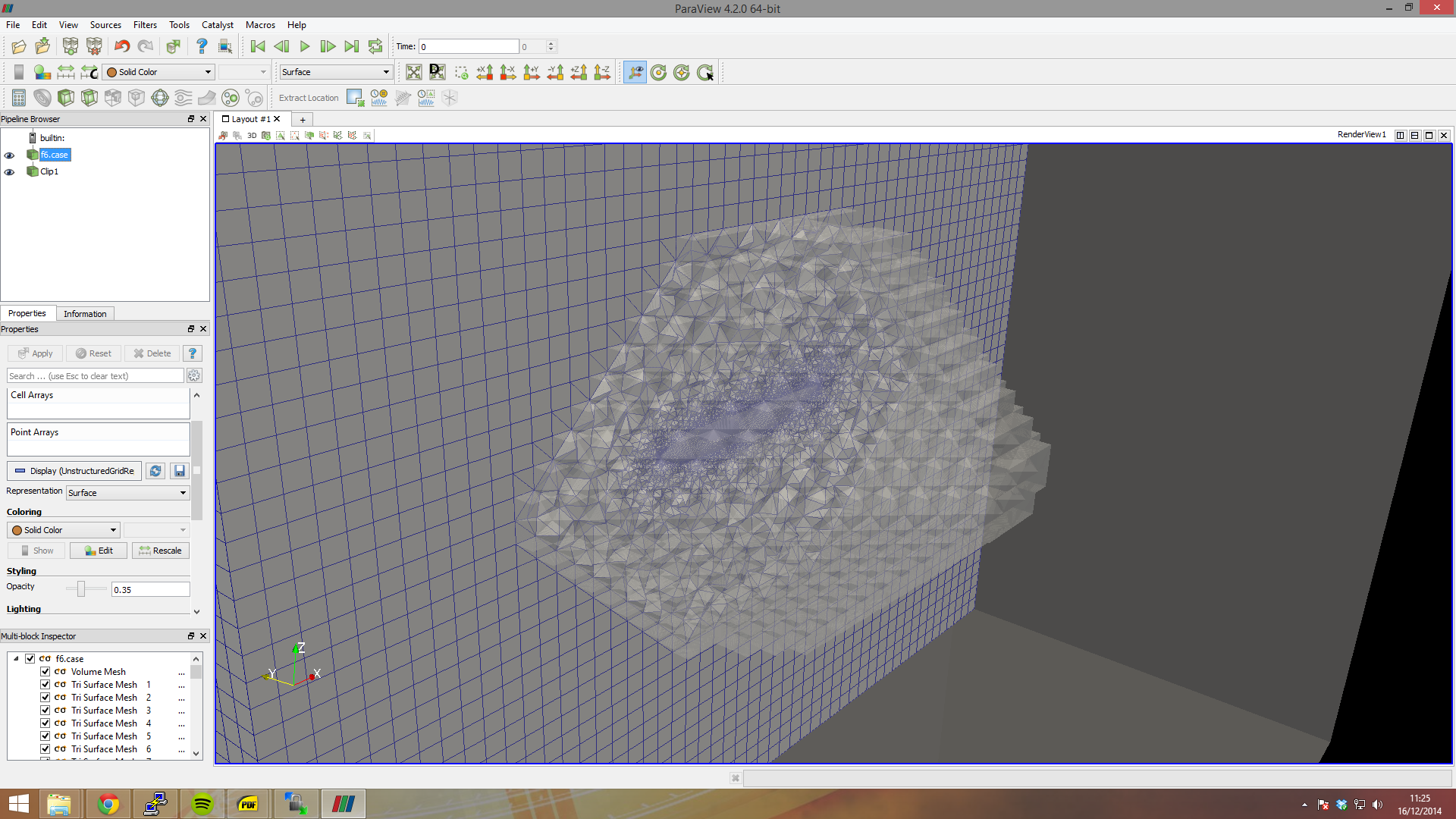
Task: Click the Opacity slider handle
Action: click(81, 588)
